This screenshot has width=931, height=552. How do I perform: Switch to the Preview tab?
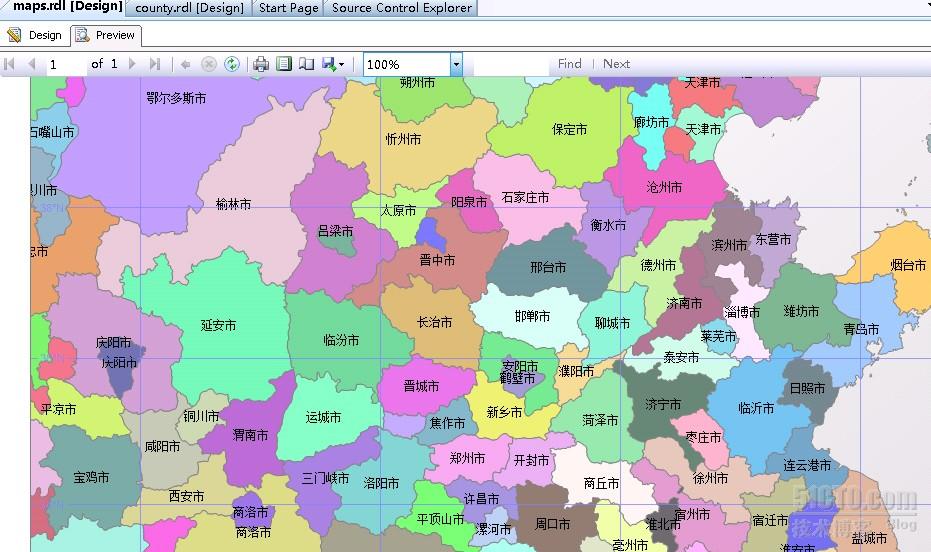pyautogui.click(x=106, y=35)
